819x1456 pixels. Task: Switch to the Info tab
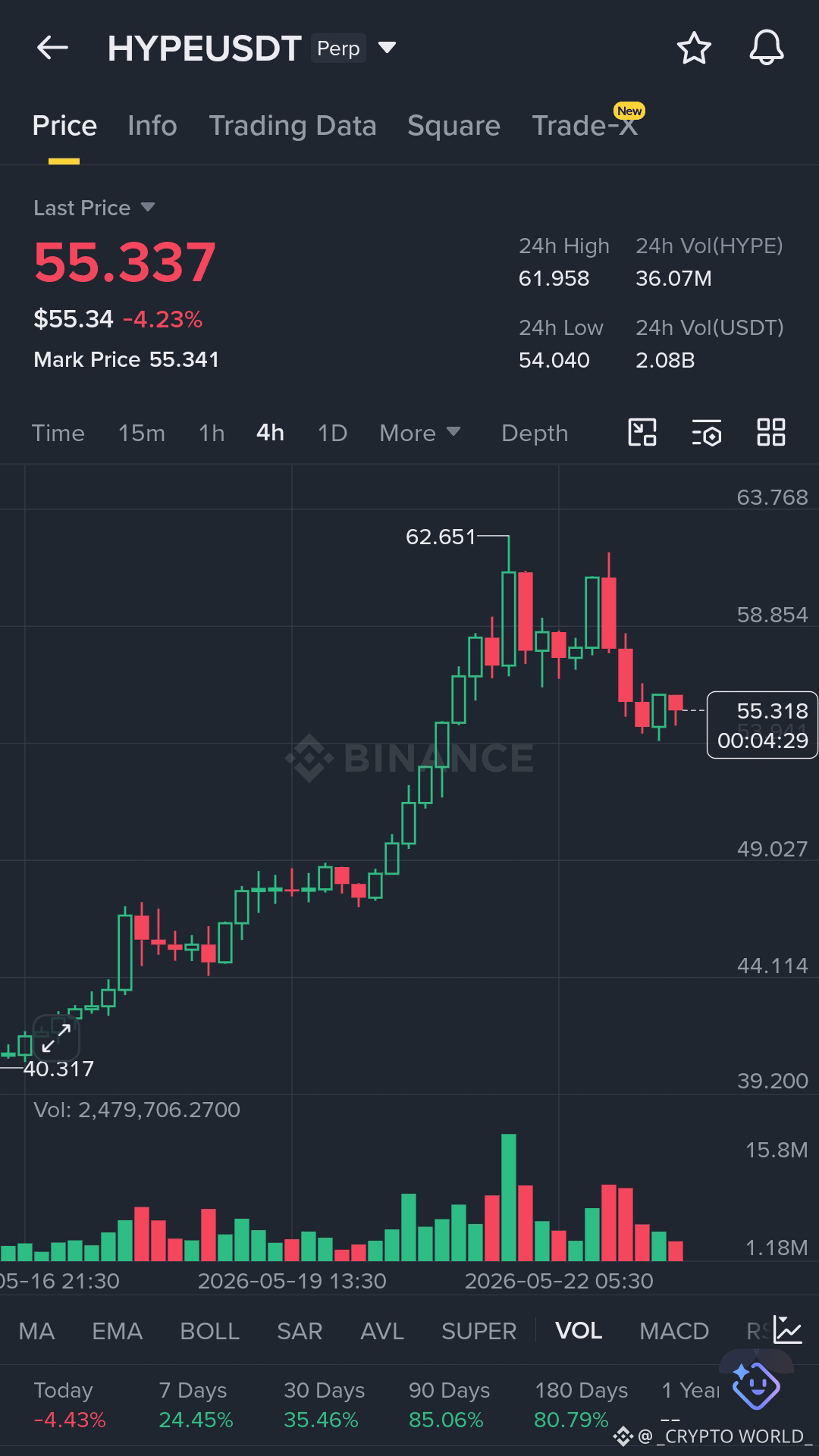[x=152, y=126]
